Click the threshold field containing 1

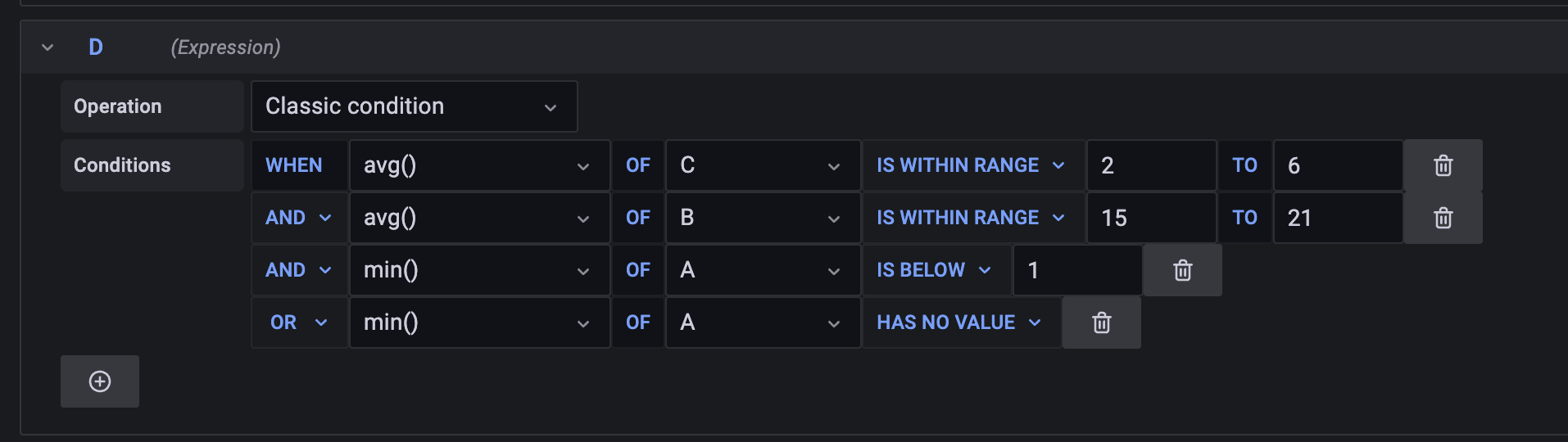pos(1076,270)
